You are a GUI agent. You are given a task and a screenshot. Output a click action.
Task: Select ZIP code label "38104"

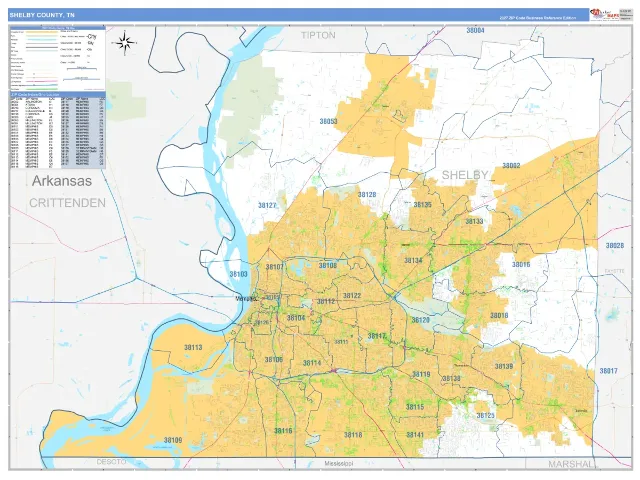[x=296, y=318]
